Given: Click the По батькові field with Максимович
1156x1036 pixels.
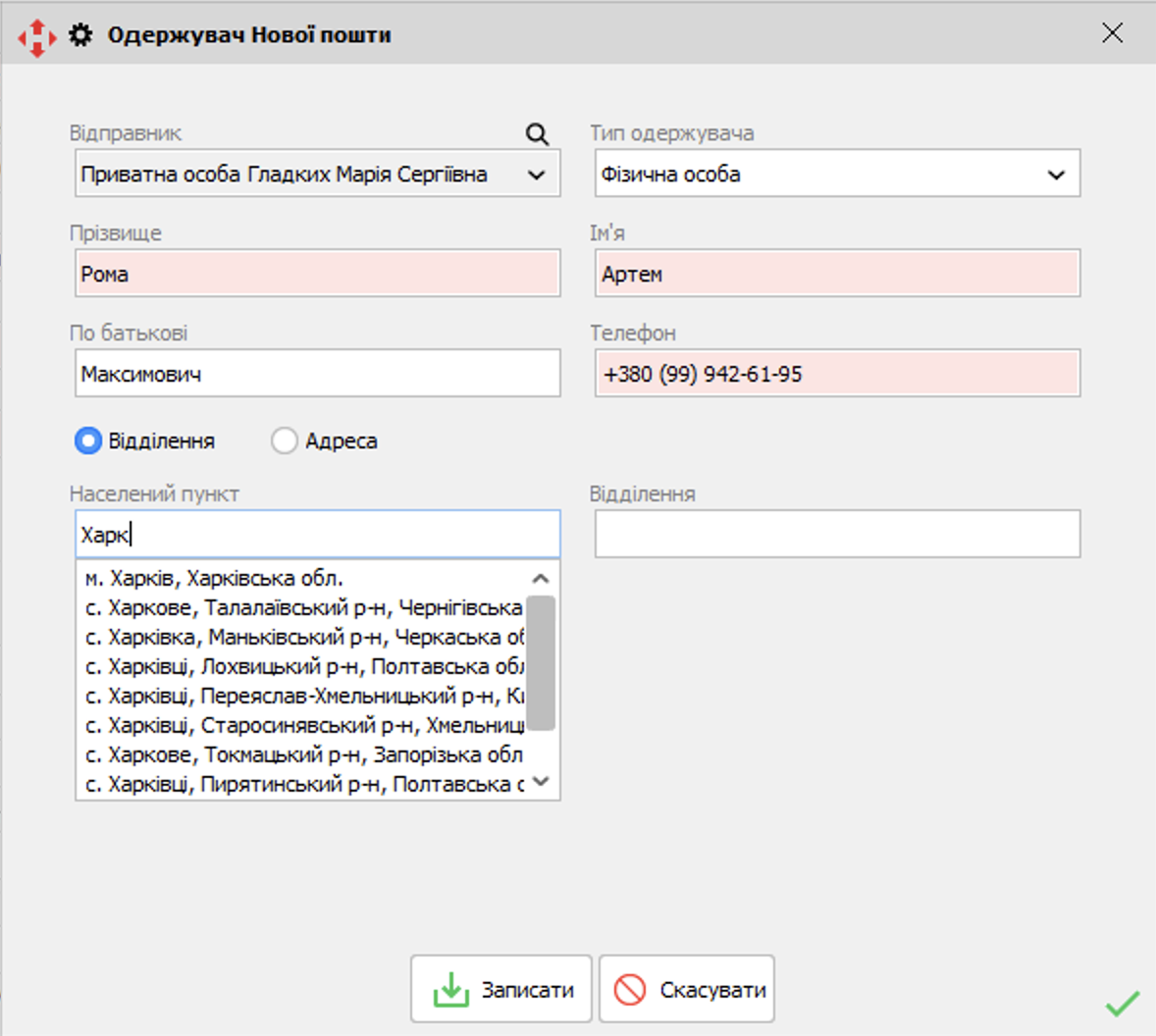Looking at the screenshot, I should 317,374.
